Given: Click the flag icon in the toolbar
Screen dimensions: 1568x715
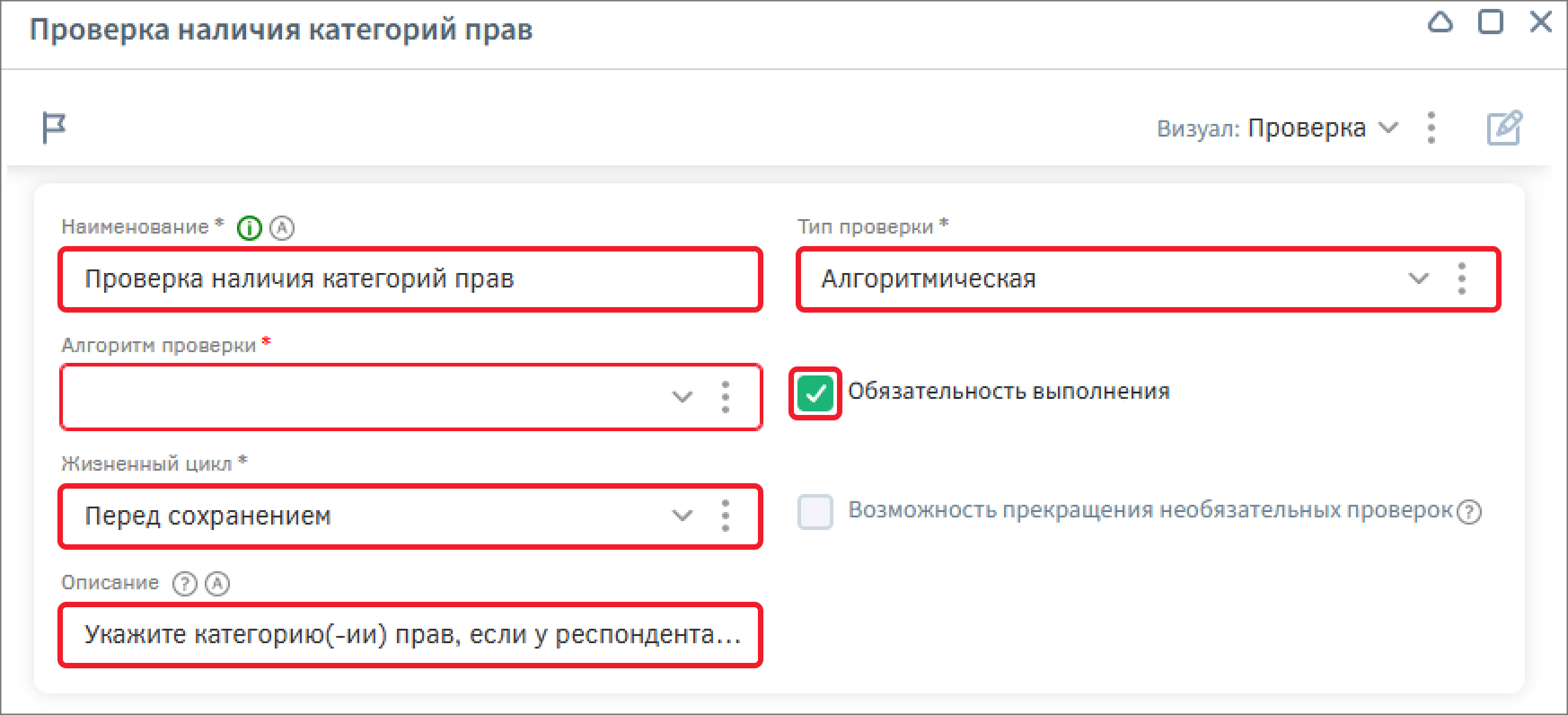Looking at the screenshot, I should (54, 128).
